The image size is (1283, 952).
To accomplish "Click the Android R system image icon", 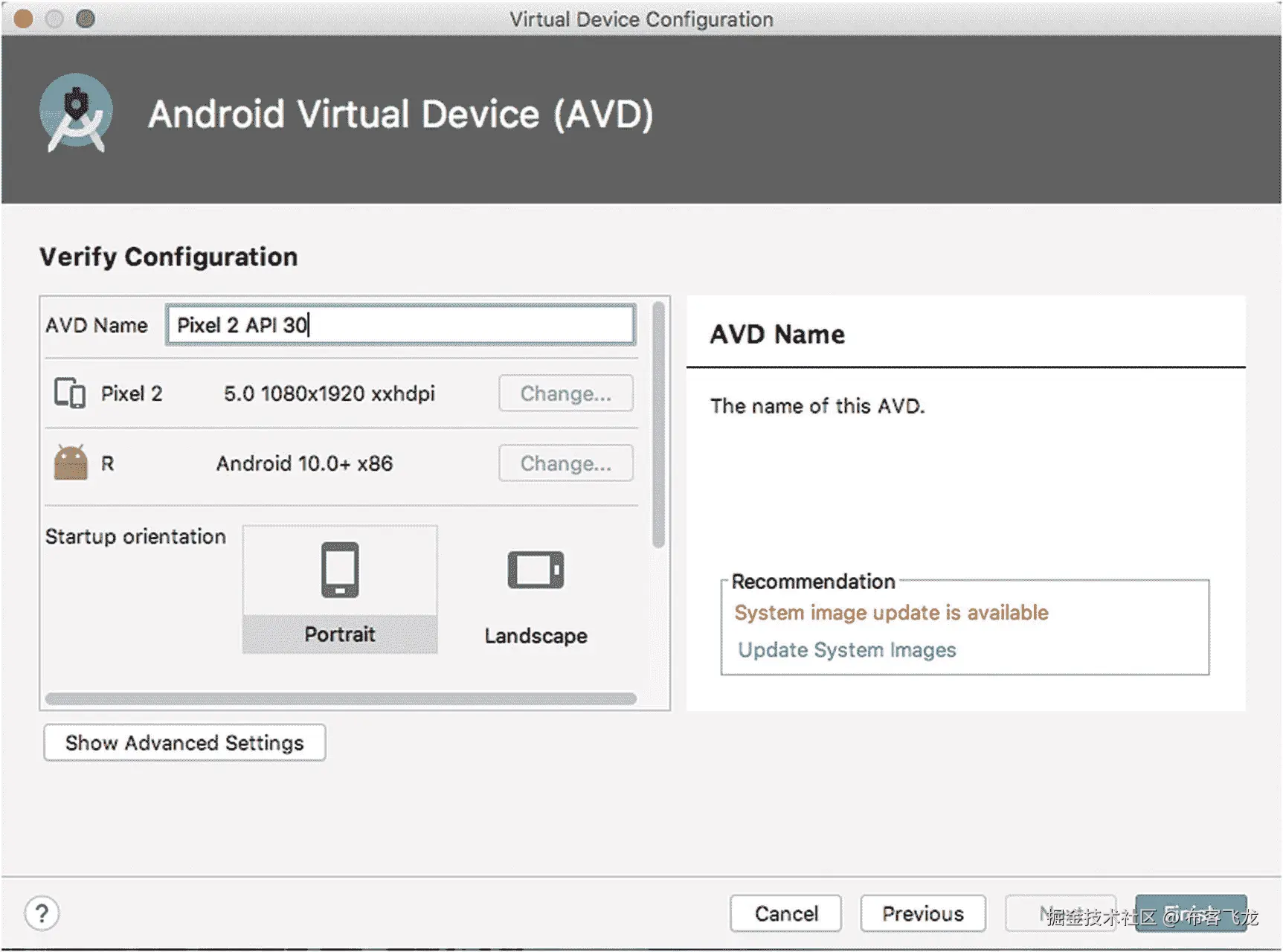I will coord(71,463).
